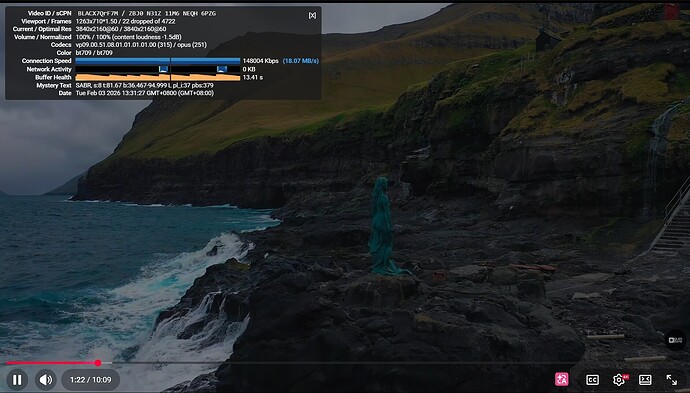Open the player settings gear menu

619,379
